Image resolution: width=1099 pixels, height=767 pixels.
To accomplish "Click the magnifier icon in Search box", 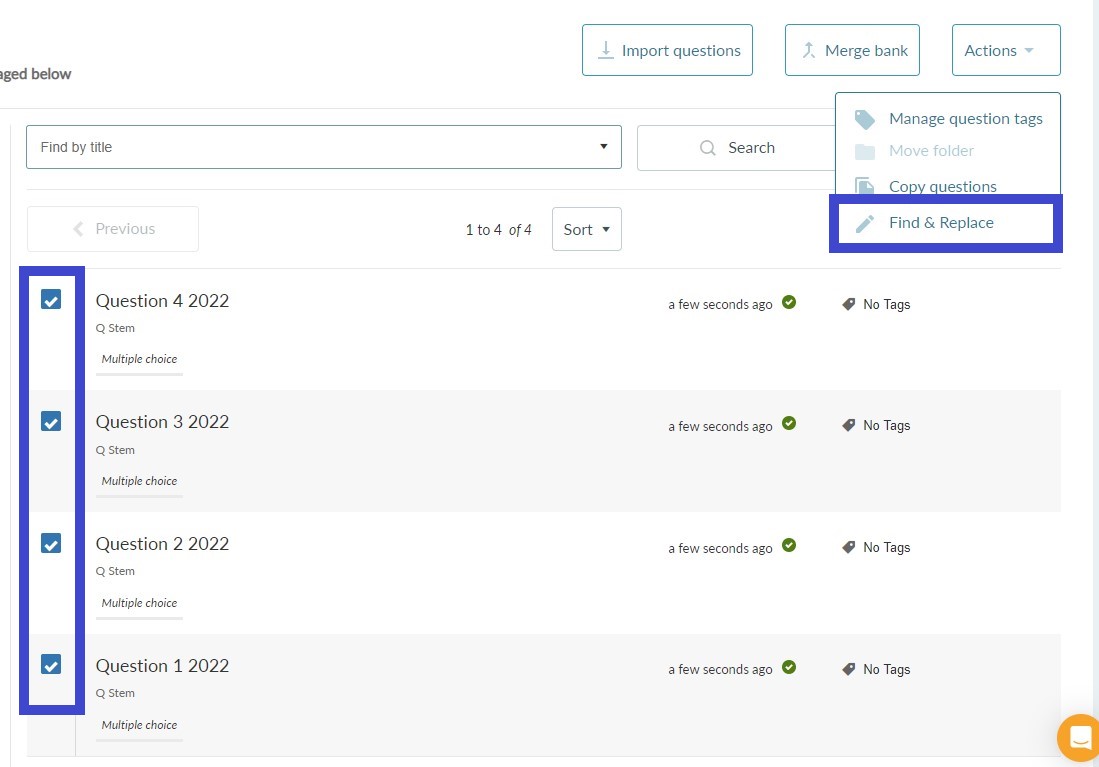I will click(x=708, y=148).
